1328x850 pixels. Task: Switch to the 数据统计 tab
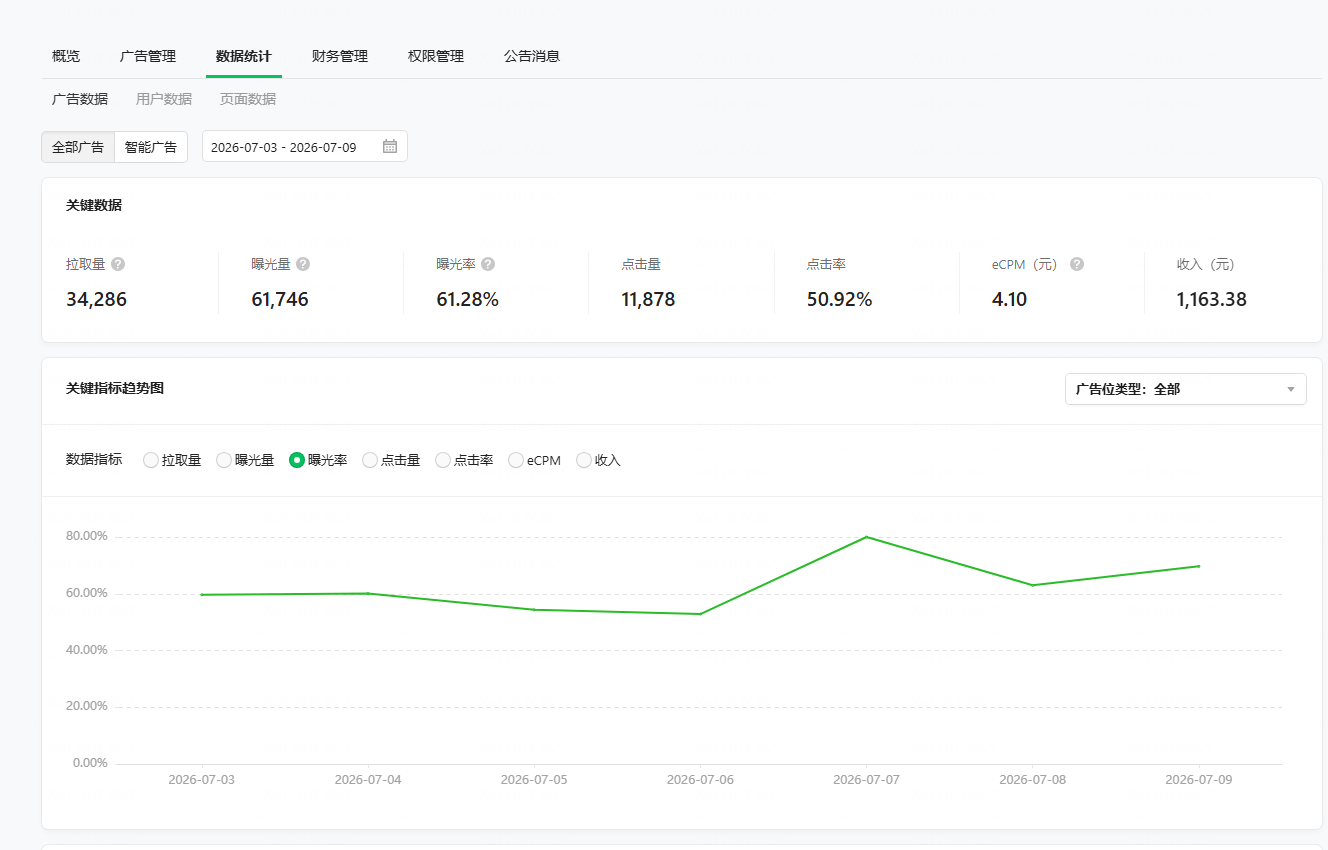[244, 56]
